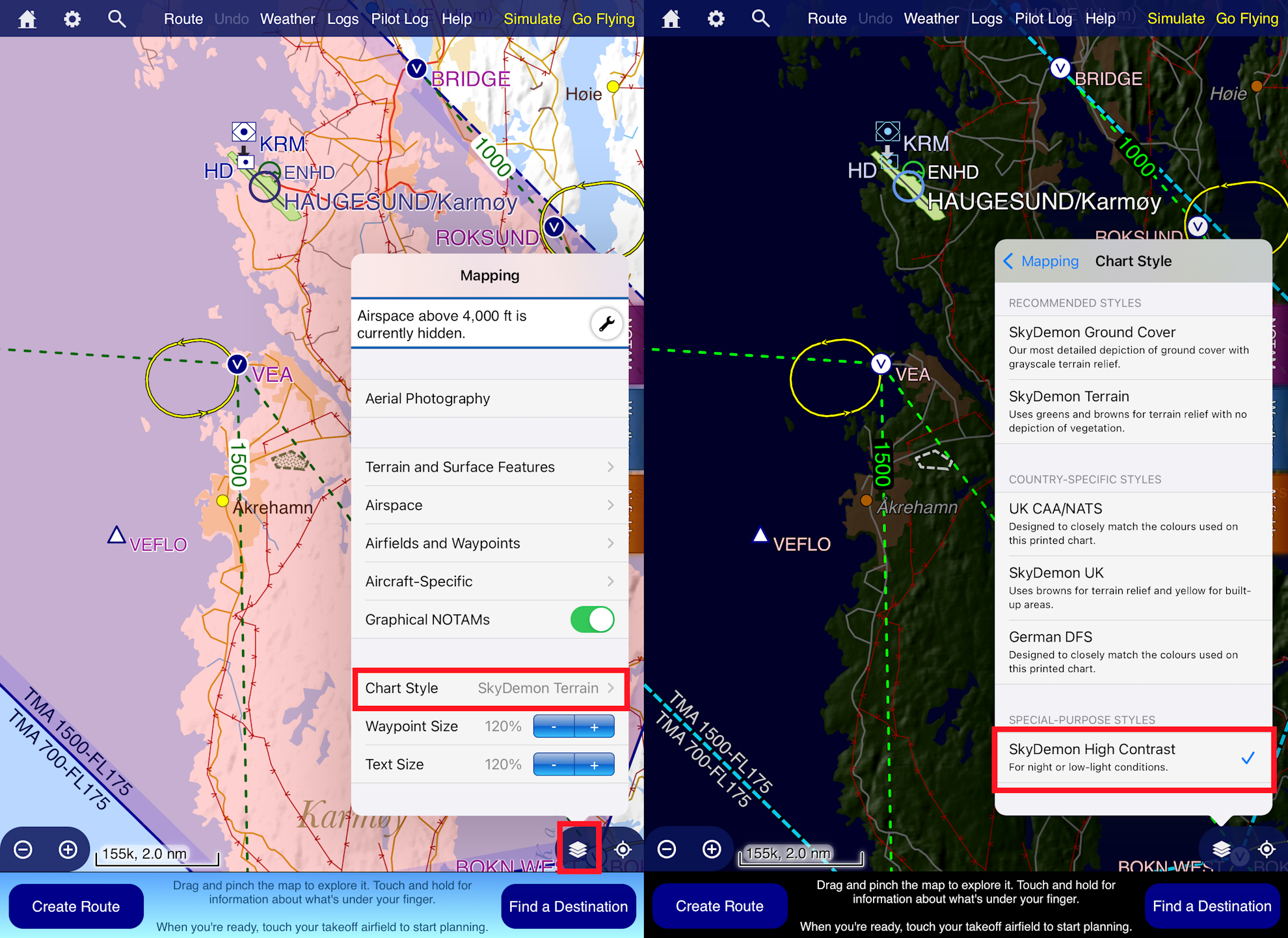Open Route menu in right screen

(827, 19)
